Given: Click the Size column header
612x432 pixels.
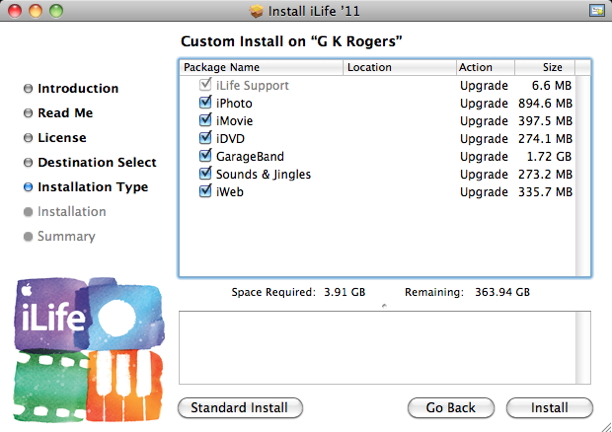Looking at the screenshot, I should pyautogui.click(x=544, y=67).
